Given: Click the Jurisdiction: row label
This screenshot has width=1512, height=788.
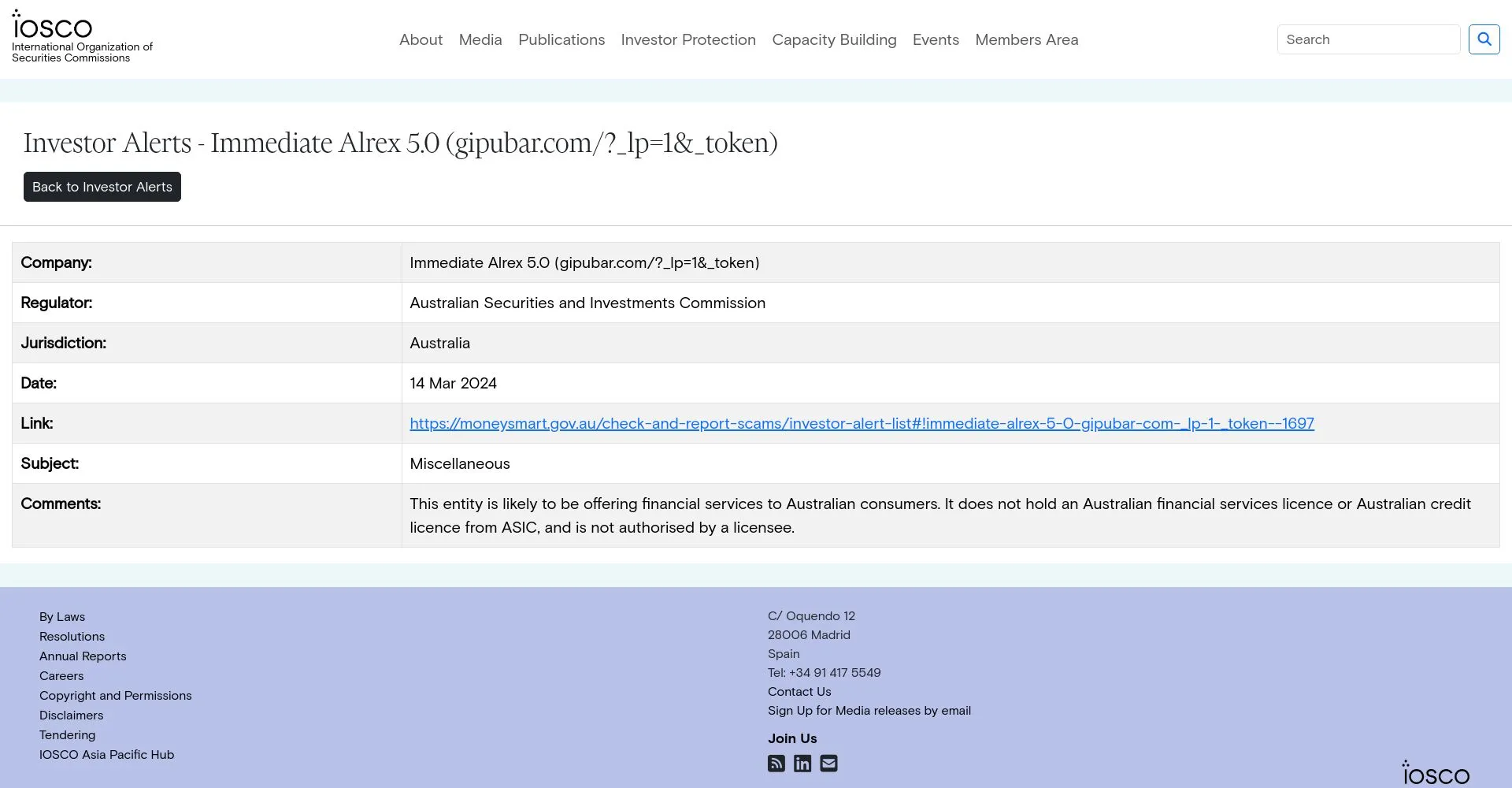Looking at the screenshot, I should tap(63, 343).
